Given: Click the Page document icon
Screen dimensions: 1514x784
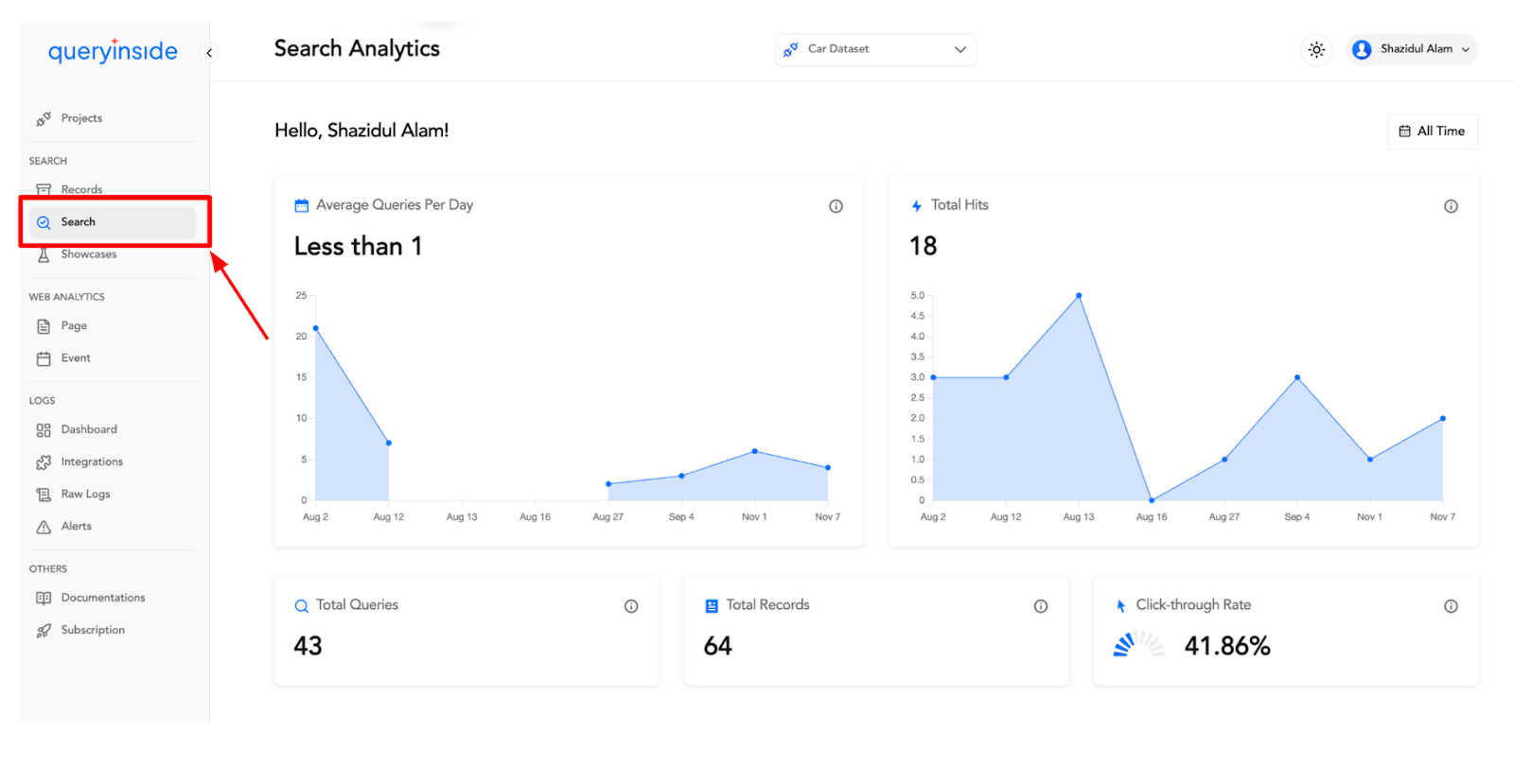Looking at the screenshot, I should tap(44, 327).
